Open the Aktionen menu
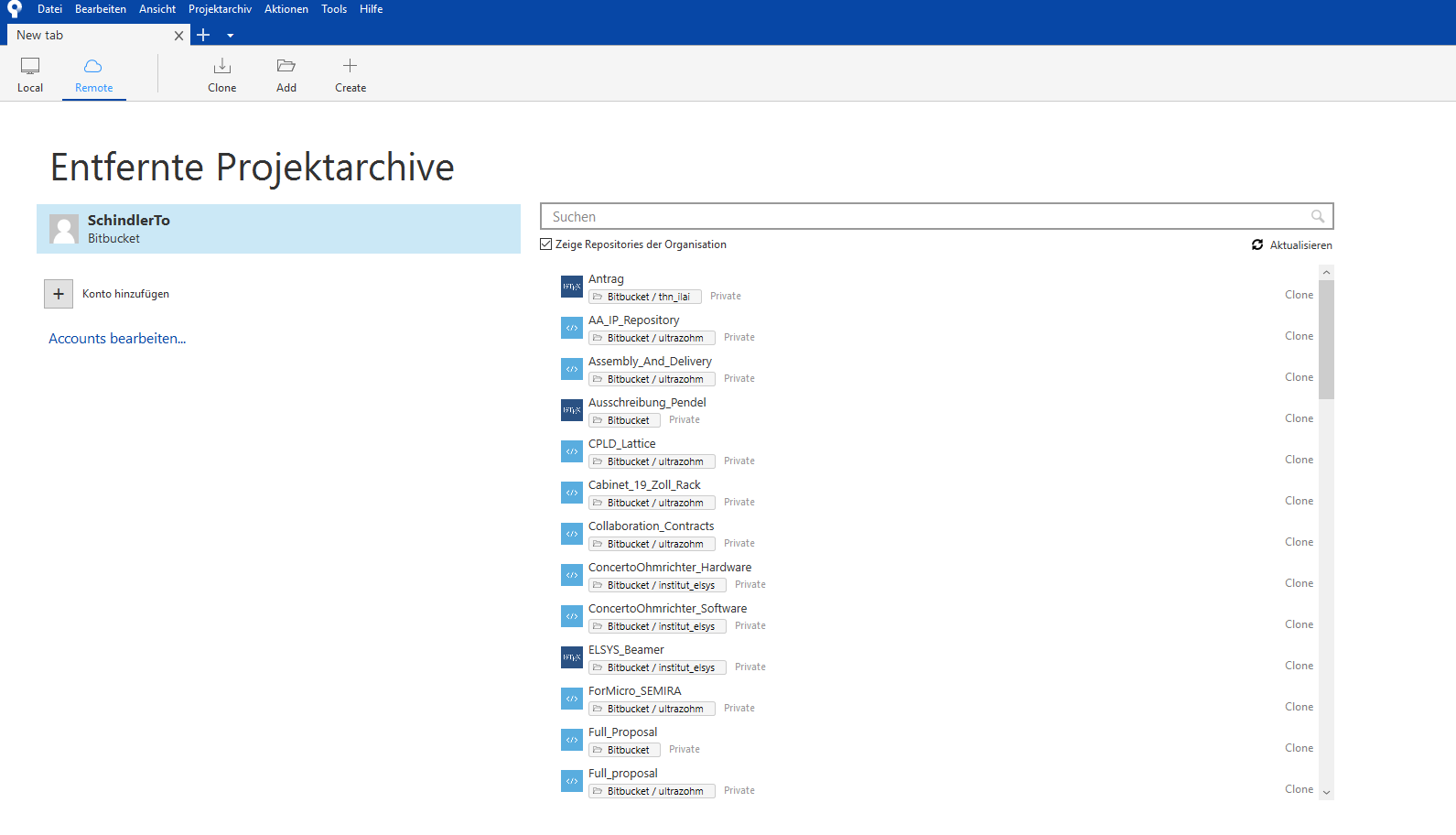This screenshot has width=1456, height=835. pos(286,9)
